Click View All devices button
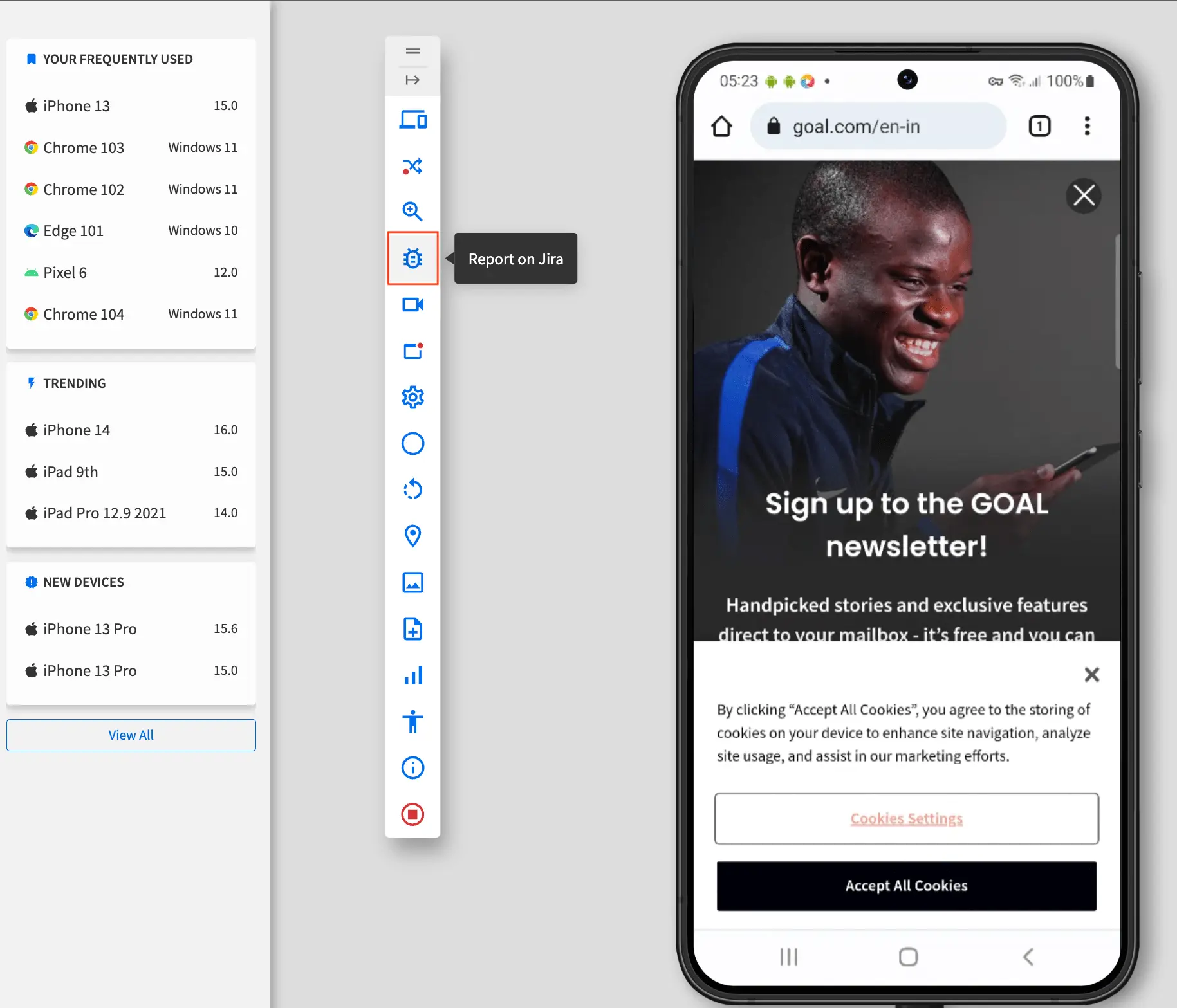This screenshot has height=1008, width=1177. [131, 735]
